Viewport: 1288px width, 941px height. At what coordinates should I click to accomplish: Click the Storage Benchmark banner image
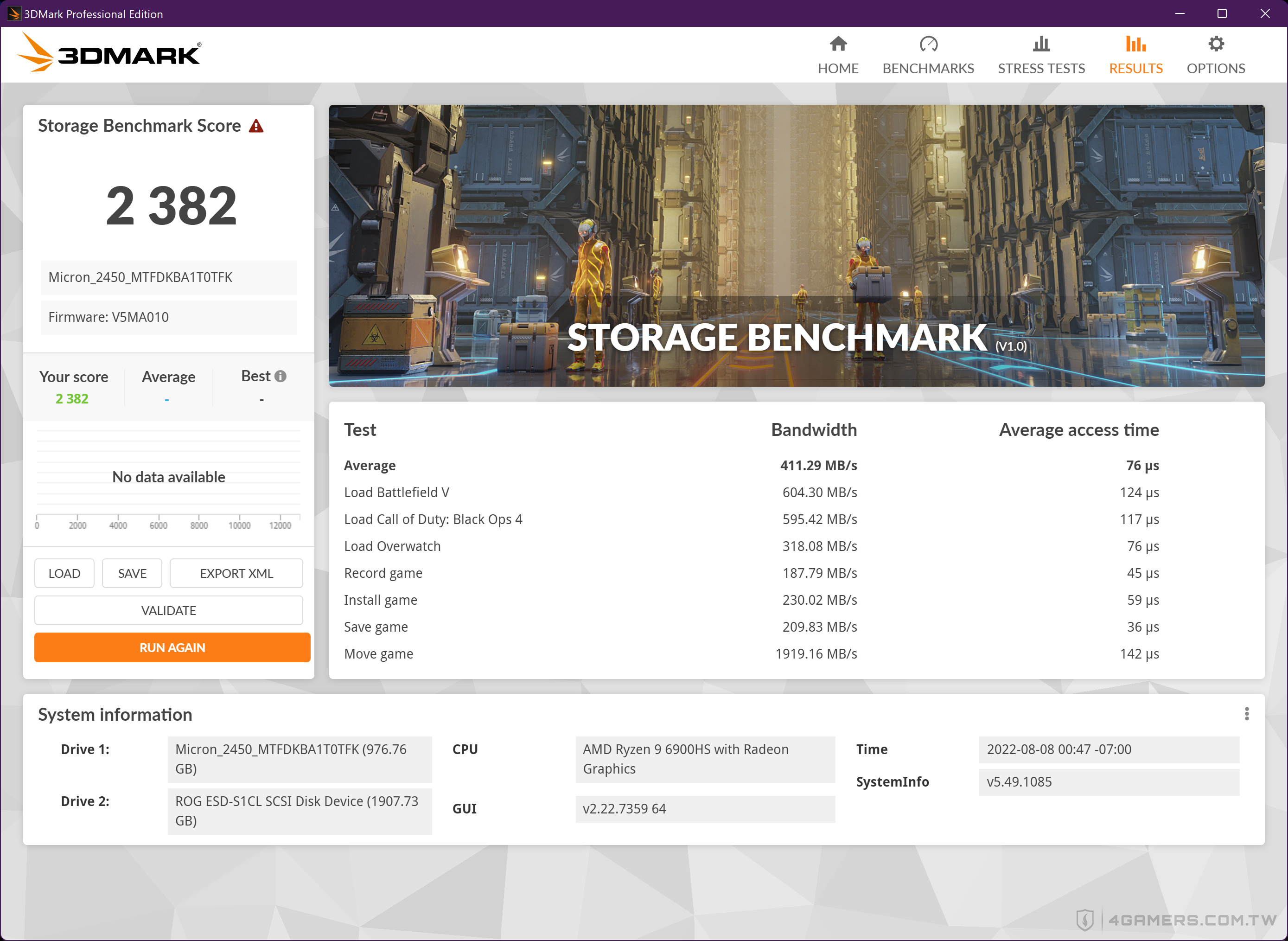click(x=796, y=245)
